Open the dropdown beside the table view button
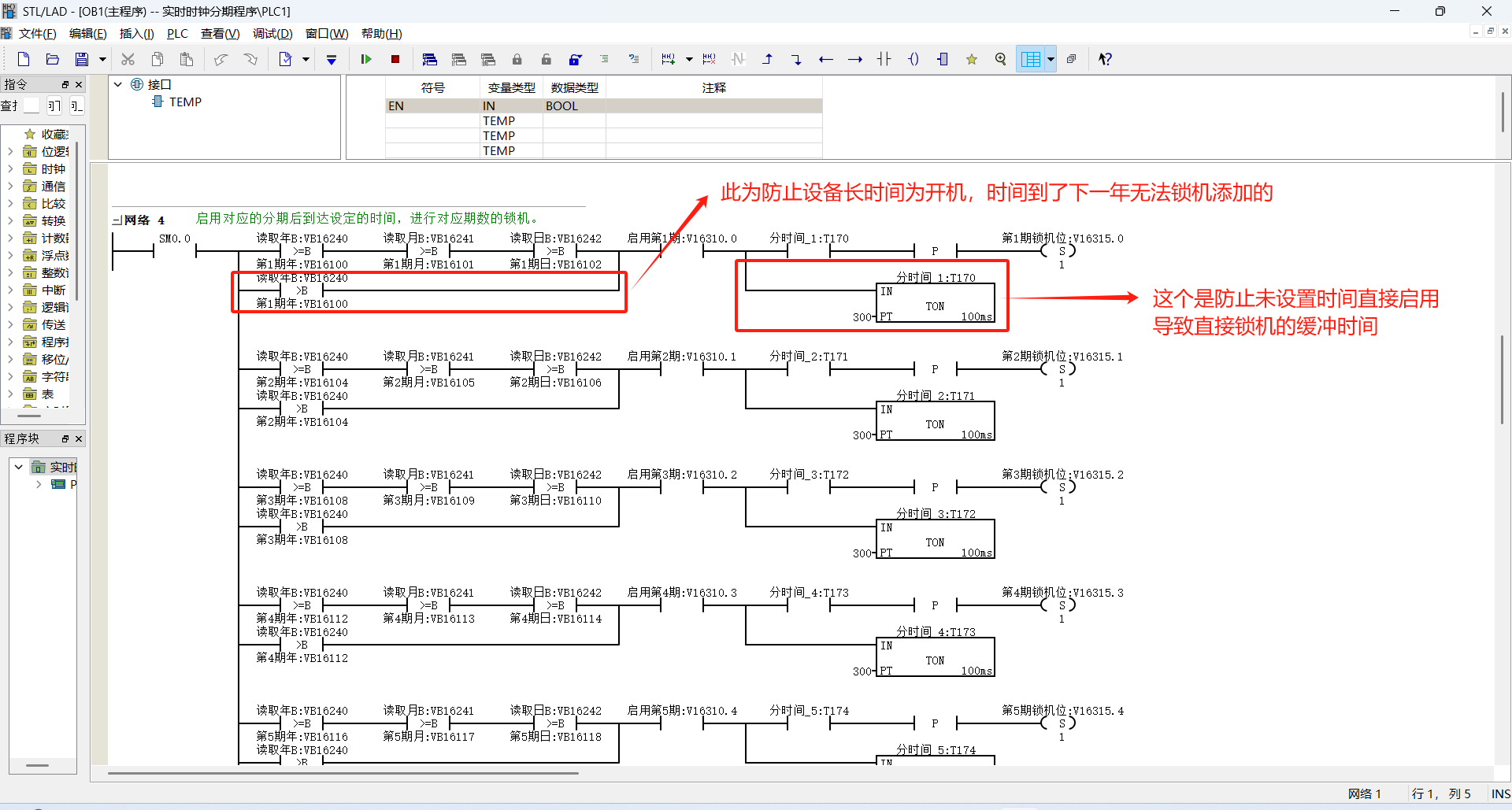This screenshot has width=1512, height=810. tap(1051, 59)
